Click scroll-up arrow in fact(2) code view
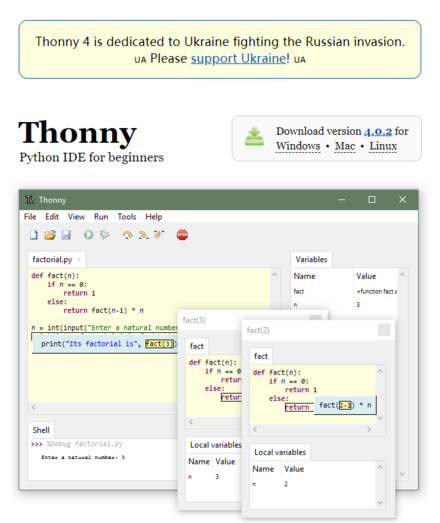 380,371
